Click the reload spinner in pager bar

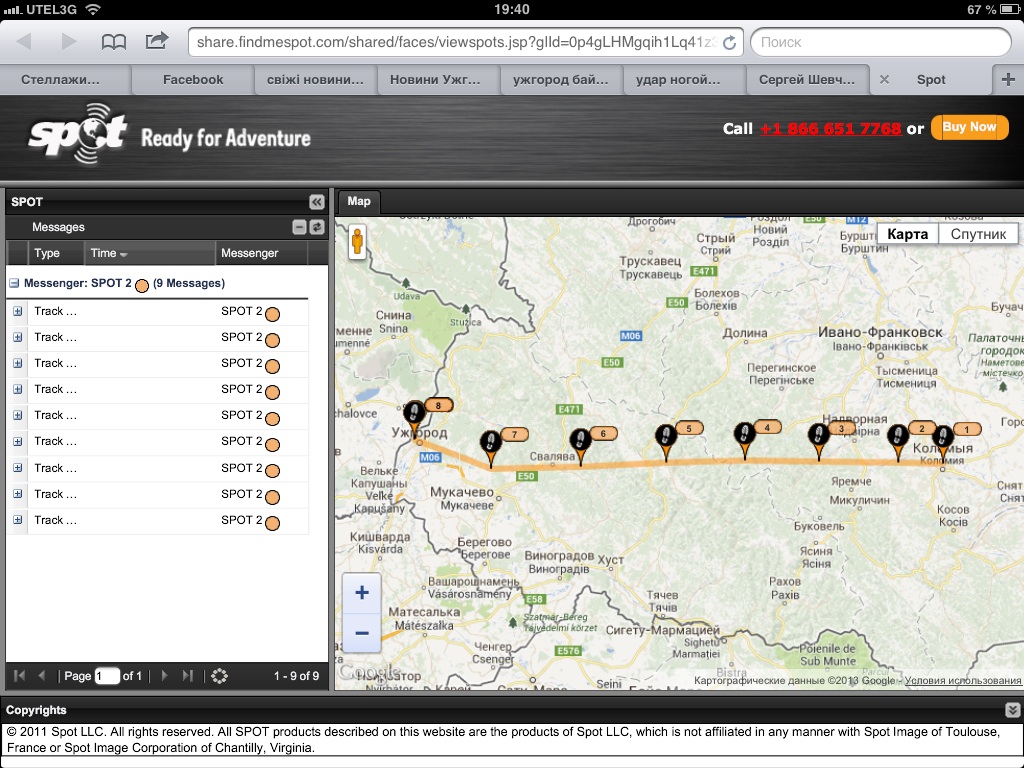click(220, 676)
